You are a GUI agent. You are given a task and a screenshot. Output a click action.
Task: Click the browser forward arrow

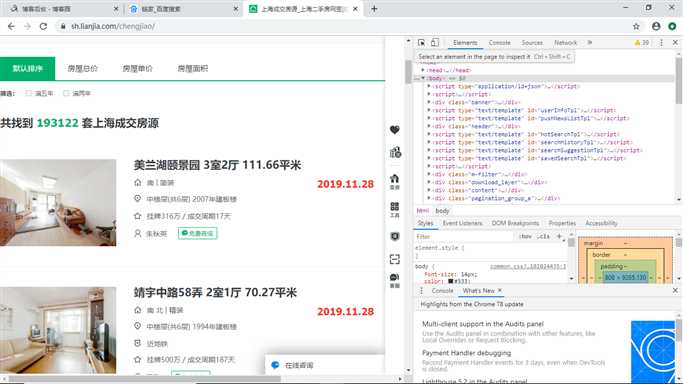pos(27,26)
